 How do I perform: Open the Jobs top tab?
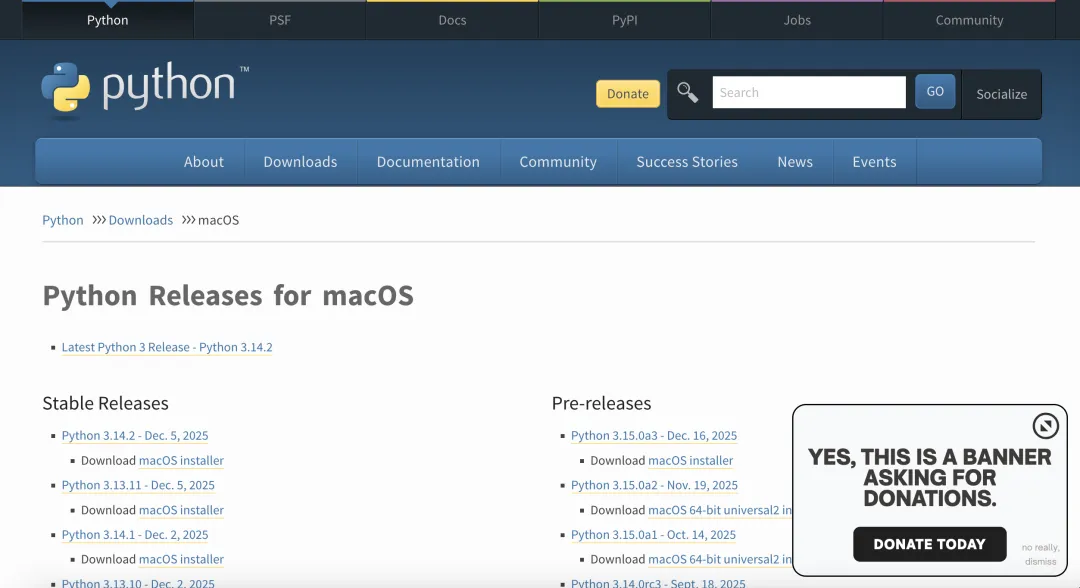797,20
